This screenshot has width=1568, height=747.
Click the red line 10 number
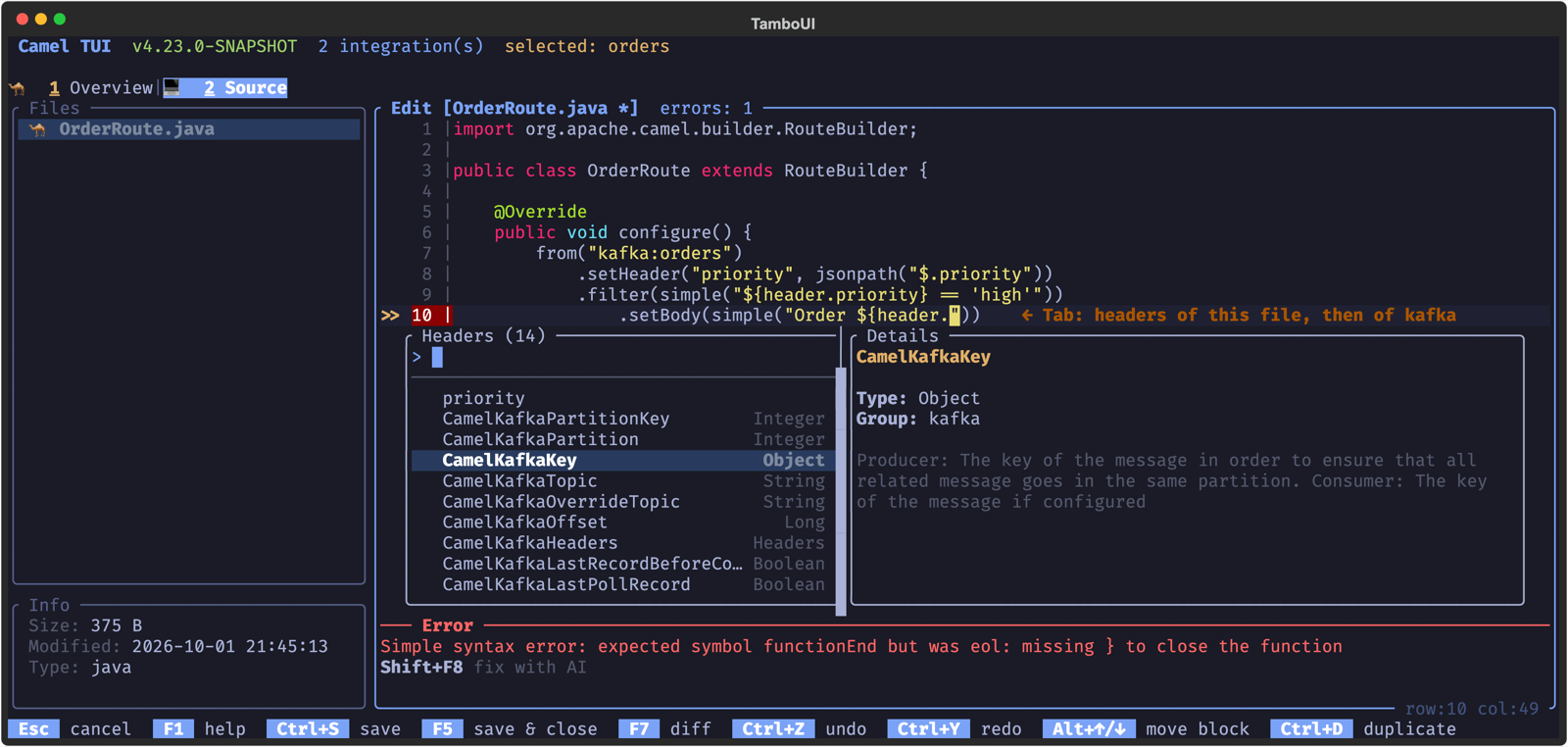click(x=422, y=316)
